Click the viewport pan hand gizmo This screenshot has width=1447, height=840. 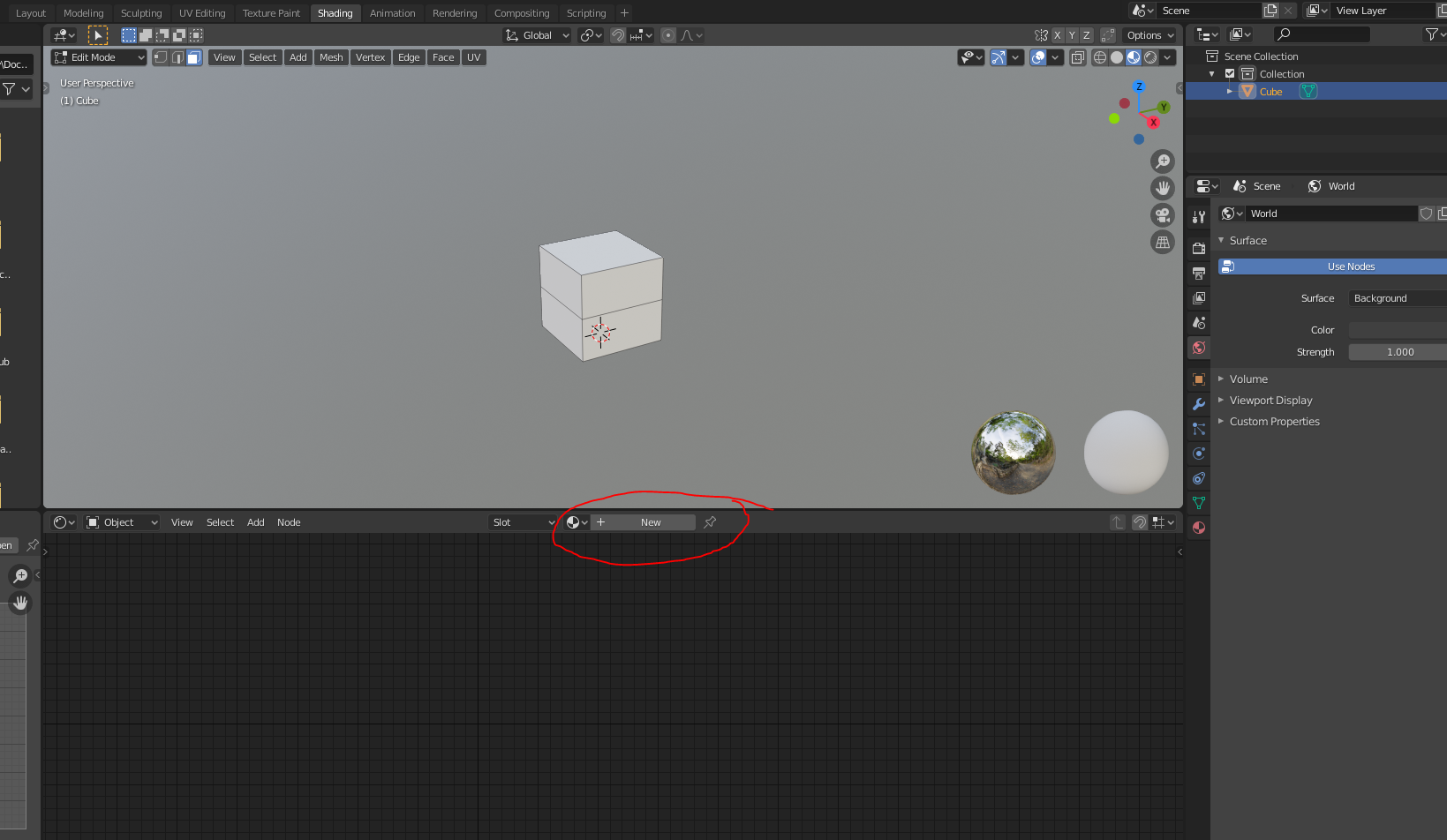(1163, 188)
